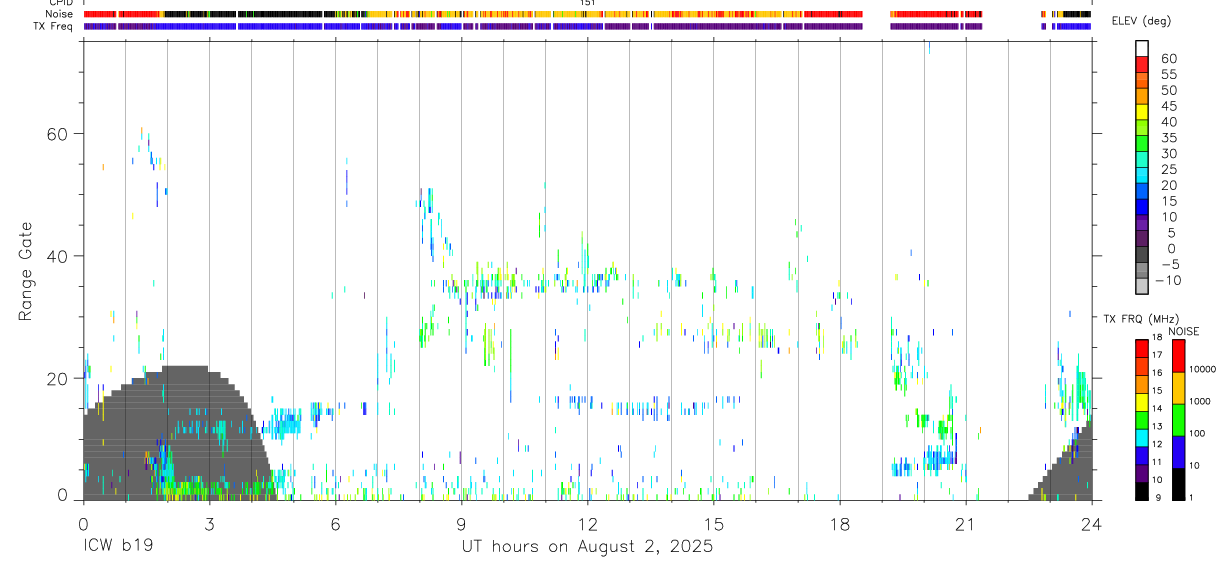
Task: Click the "1000" noise legend value
Action: pos(1199,402)
